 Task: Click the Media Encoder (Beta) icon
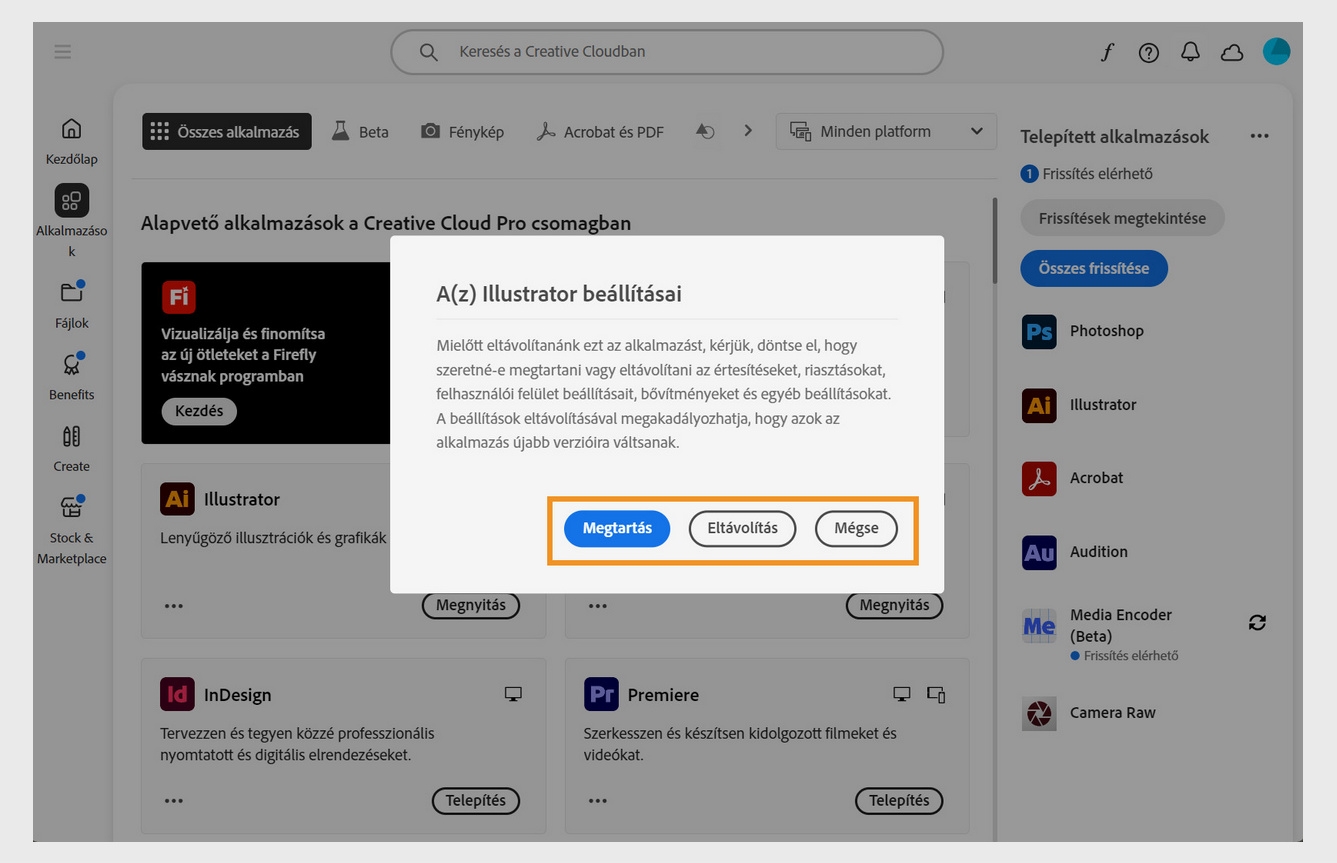pos(1039,626)
